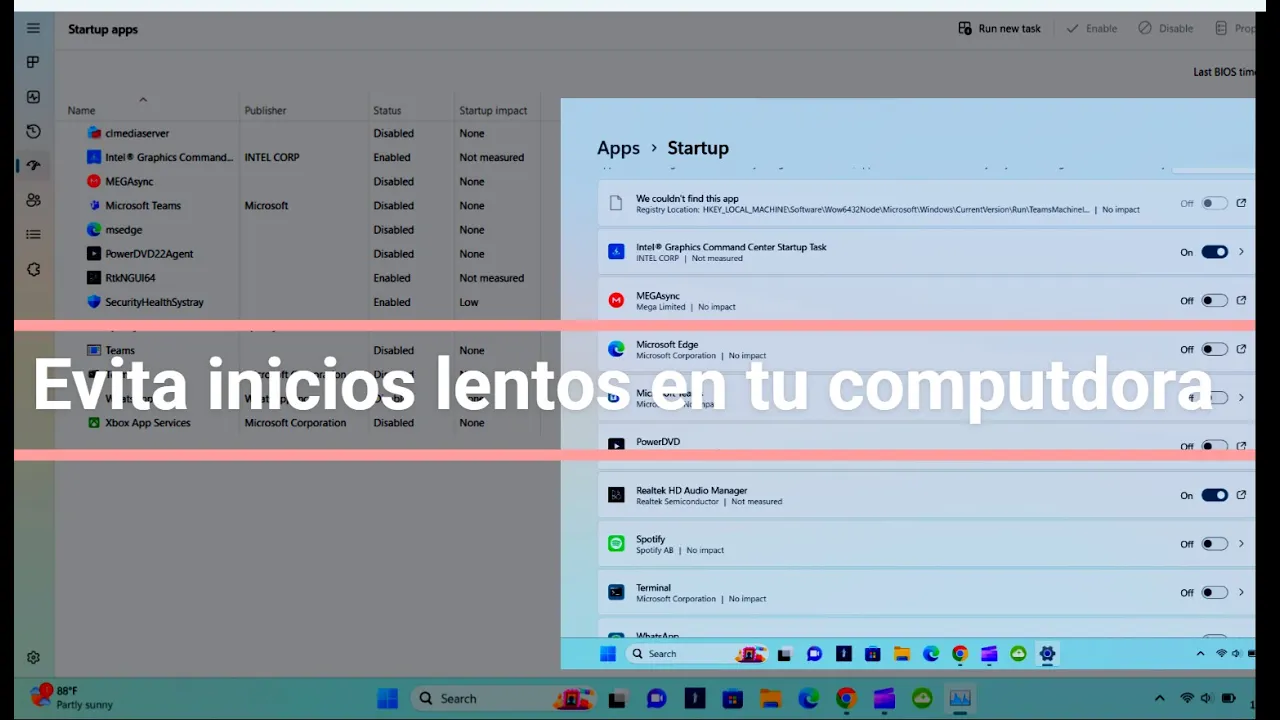Screen dimensions: 1280x720
Task: Turn off Realtek HD Audio Manager startup
Action: 1214,495
